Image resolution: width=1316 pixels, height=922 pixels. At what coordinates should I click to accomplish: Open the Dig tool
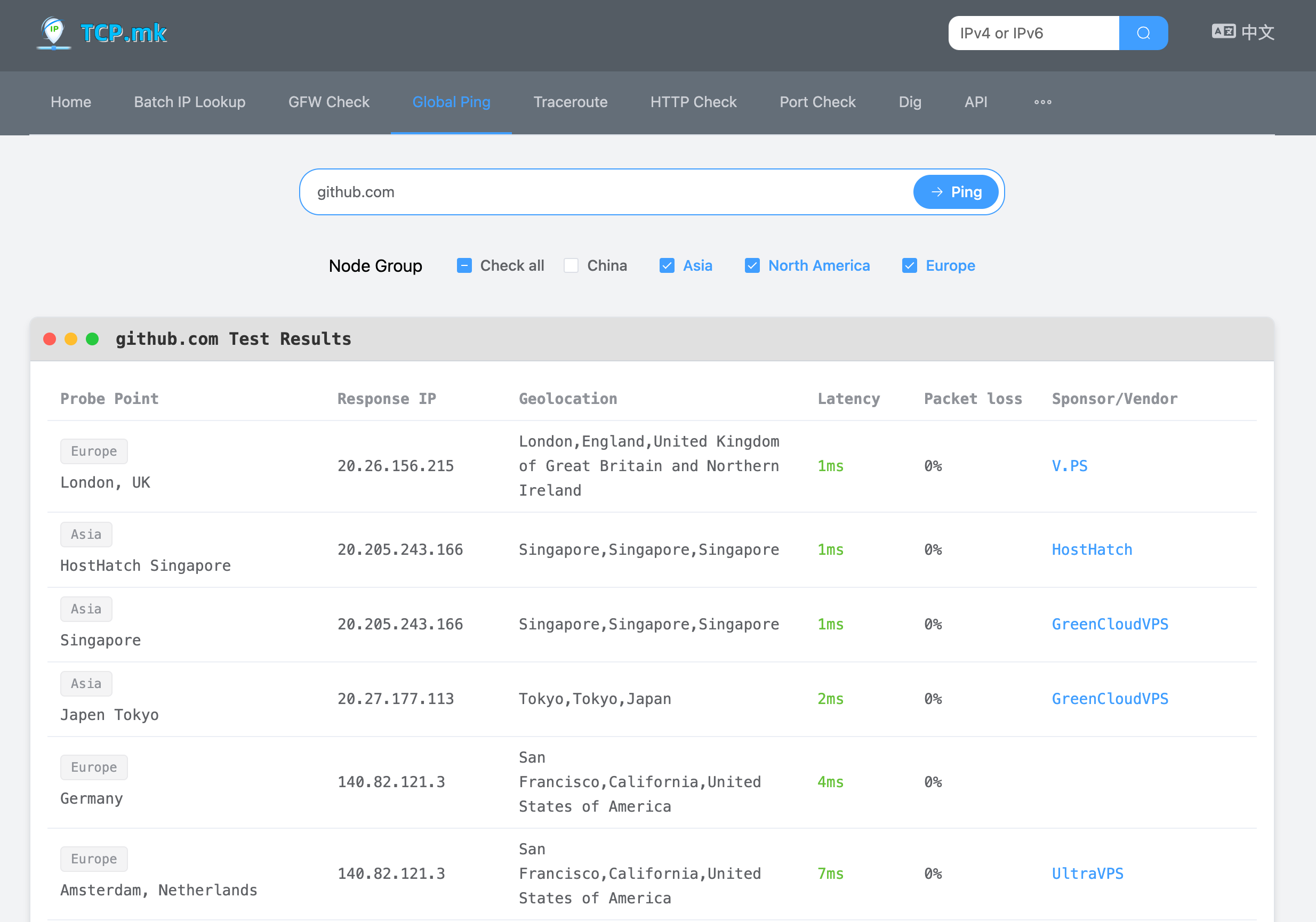click(x=910, y=102)
